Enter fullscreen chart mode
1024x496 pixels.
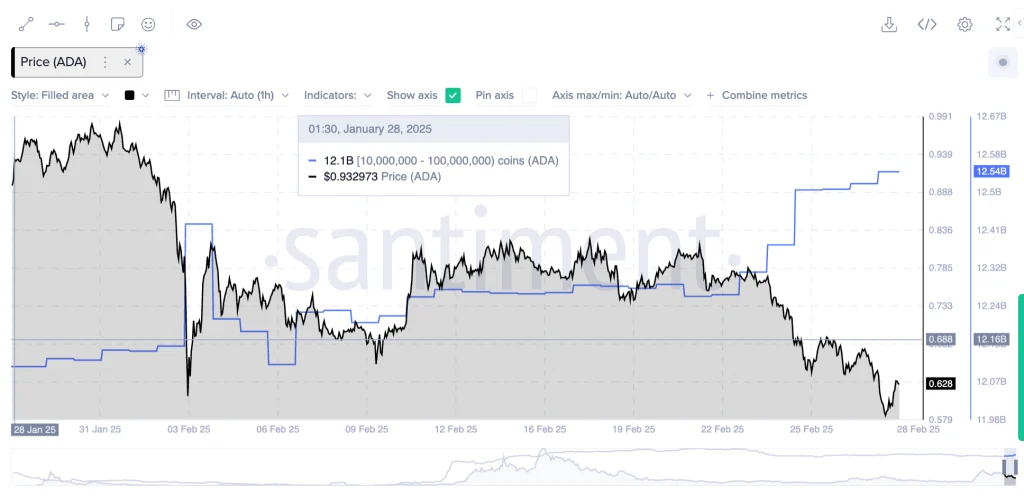point(1002,25)
